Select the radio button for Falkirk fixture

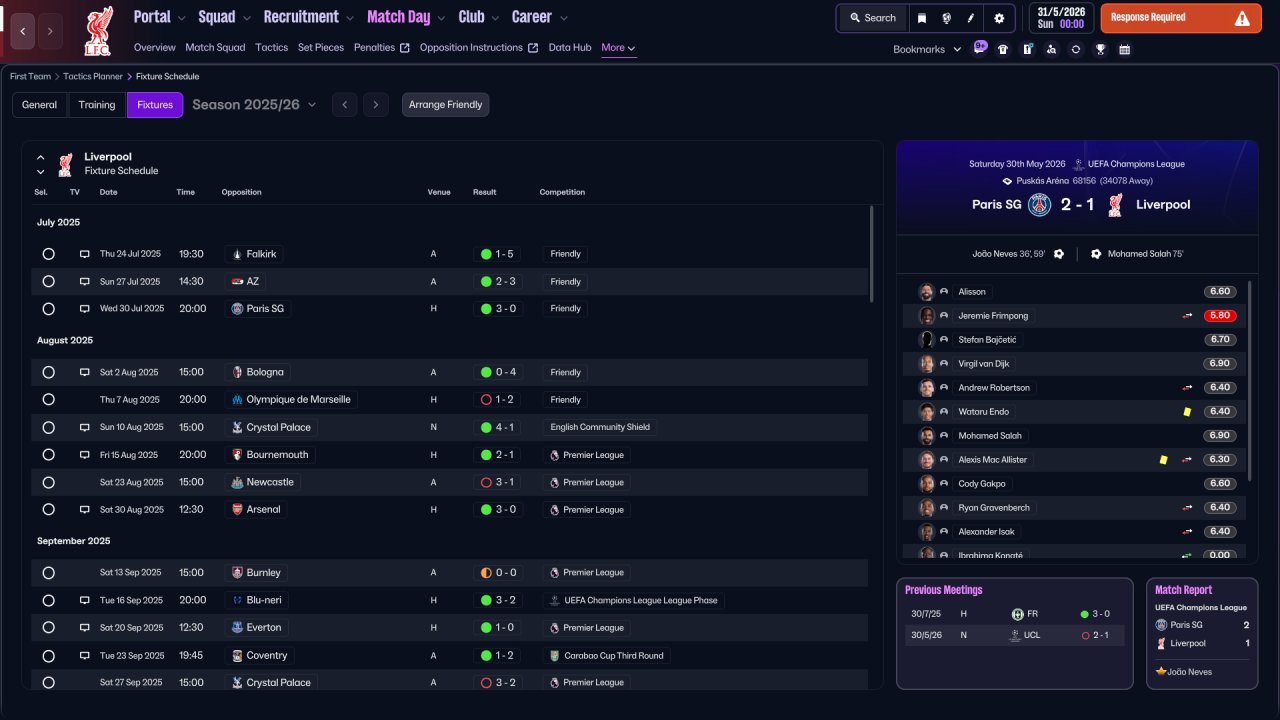pyautogui.click(x=48, y=254)
